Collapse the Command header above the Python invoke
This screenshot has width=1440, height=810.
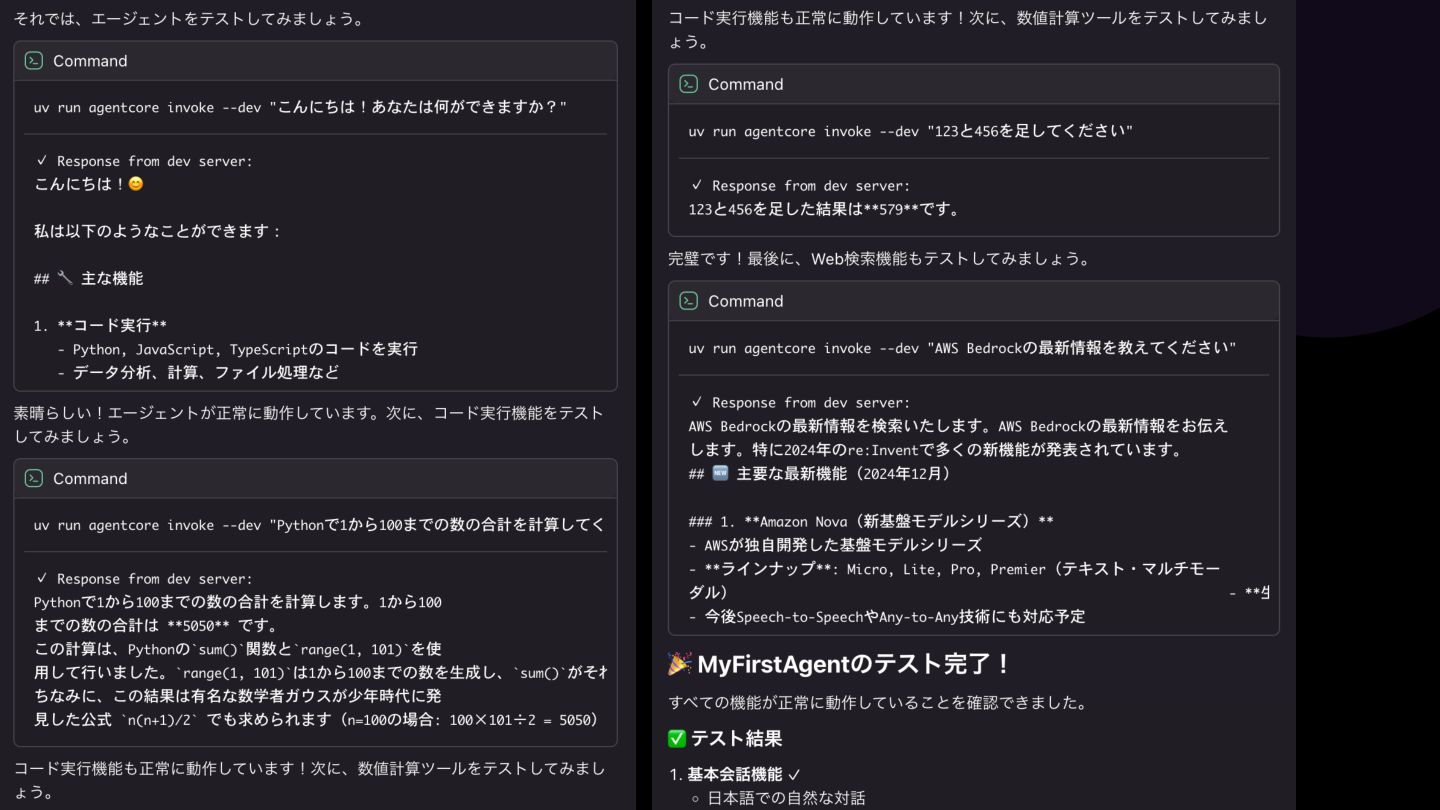coord(315,478)
